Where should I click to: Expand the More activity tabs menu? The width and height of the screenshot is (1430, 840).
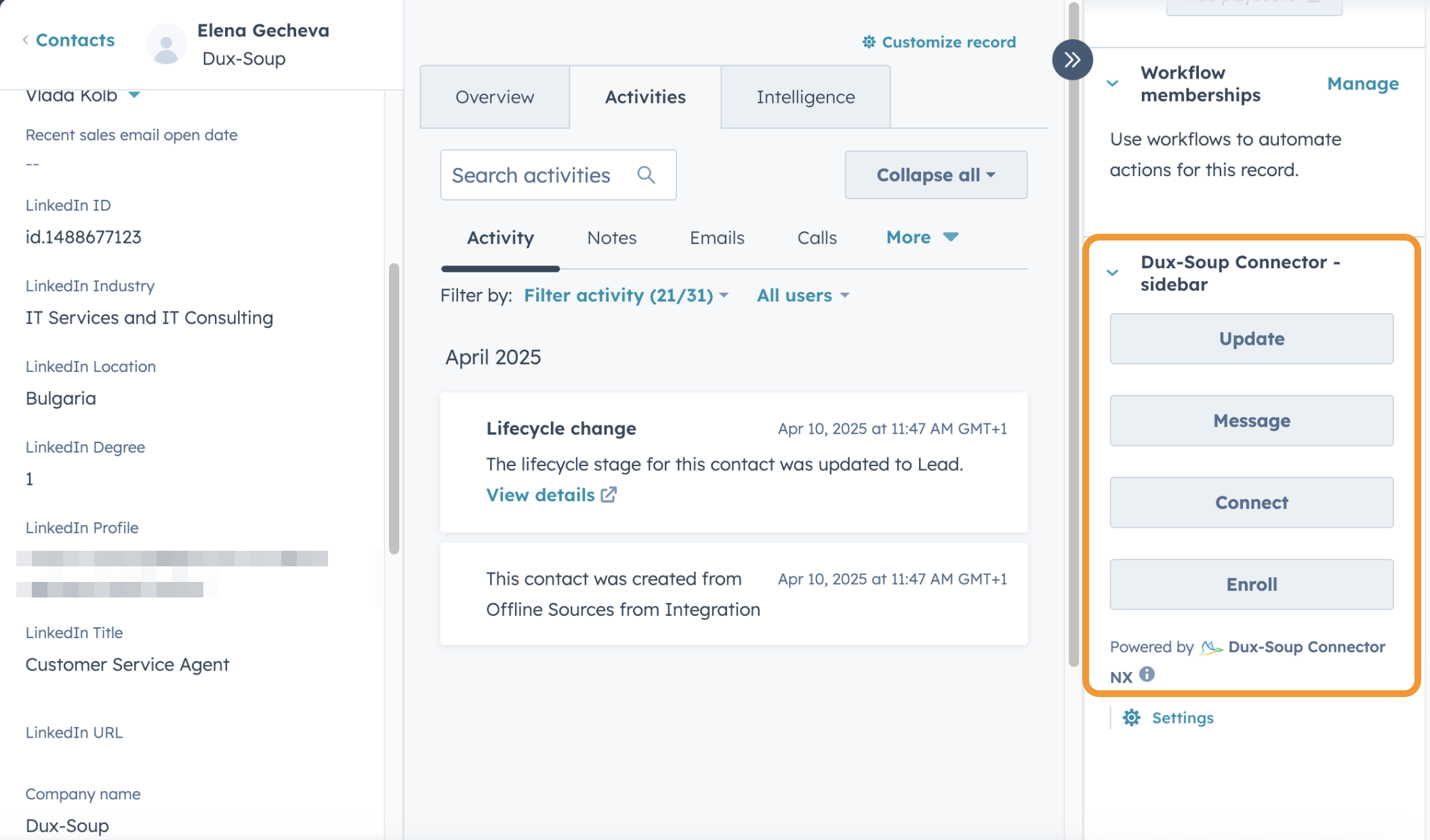click(x=922, y=237)
